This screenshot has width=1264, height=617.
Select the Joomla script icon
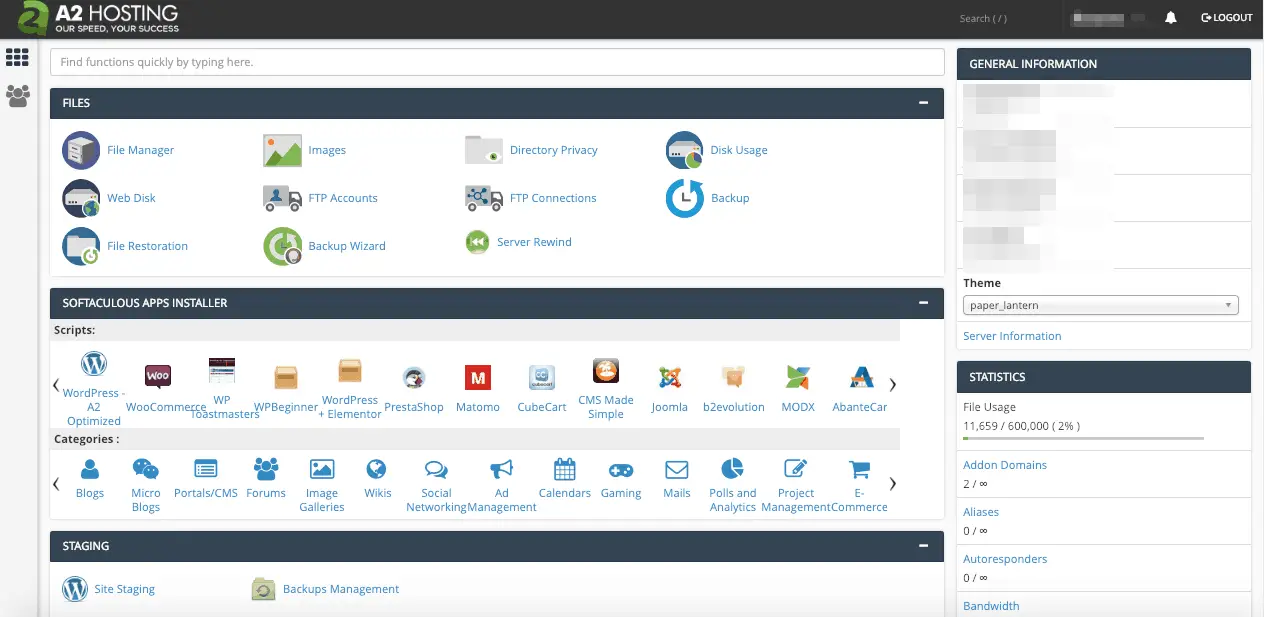670,377
